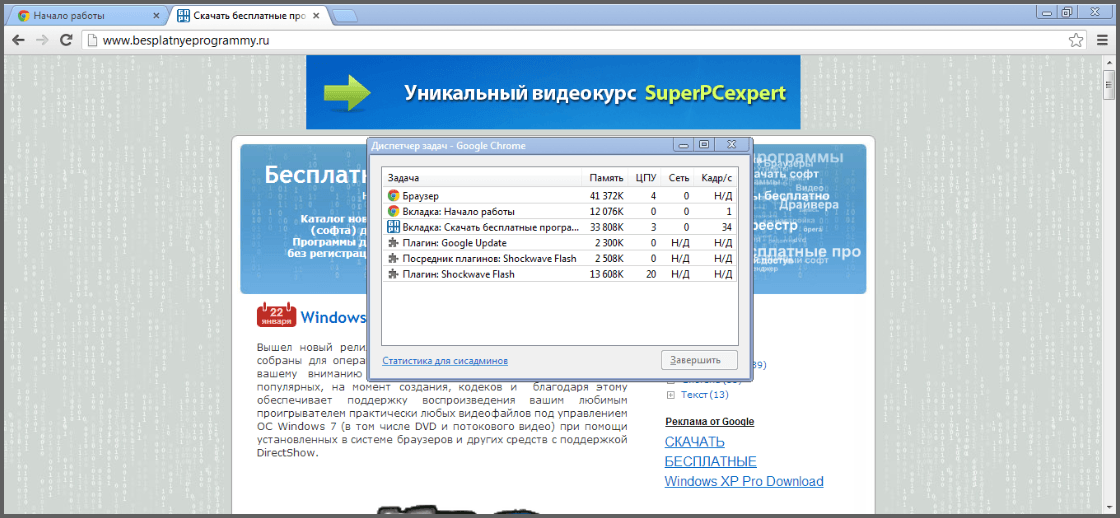Minimize the Task Manager dialog
This screenshot has height=518, width=1120.
click(x=684, y=144)
